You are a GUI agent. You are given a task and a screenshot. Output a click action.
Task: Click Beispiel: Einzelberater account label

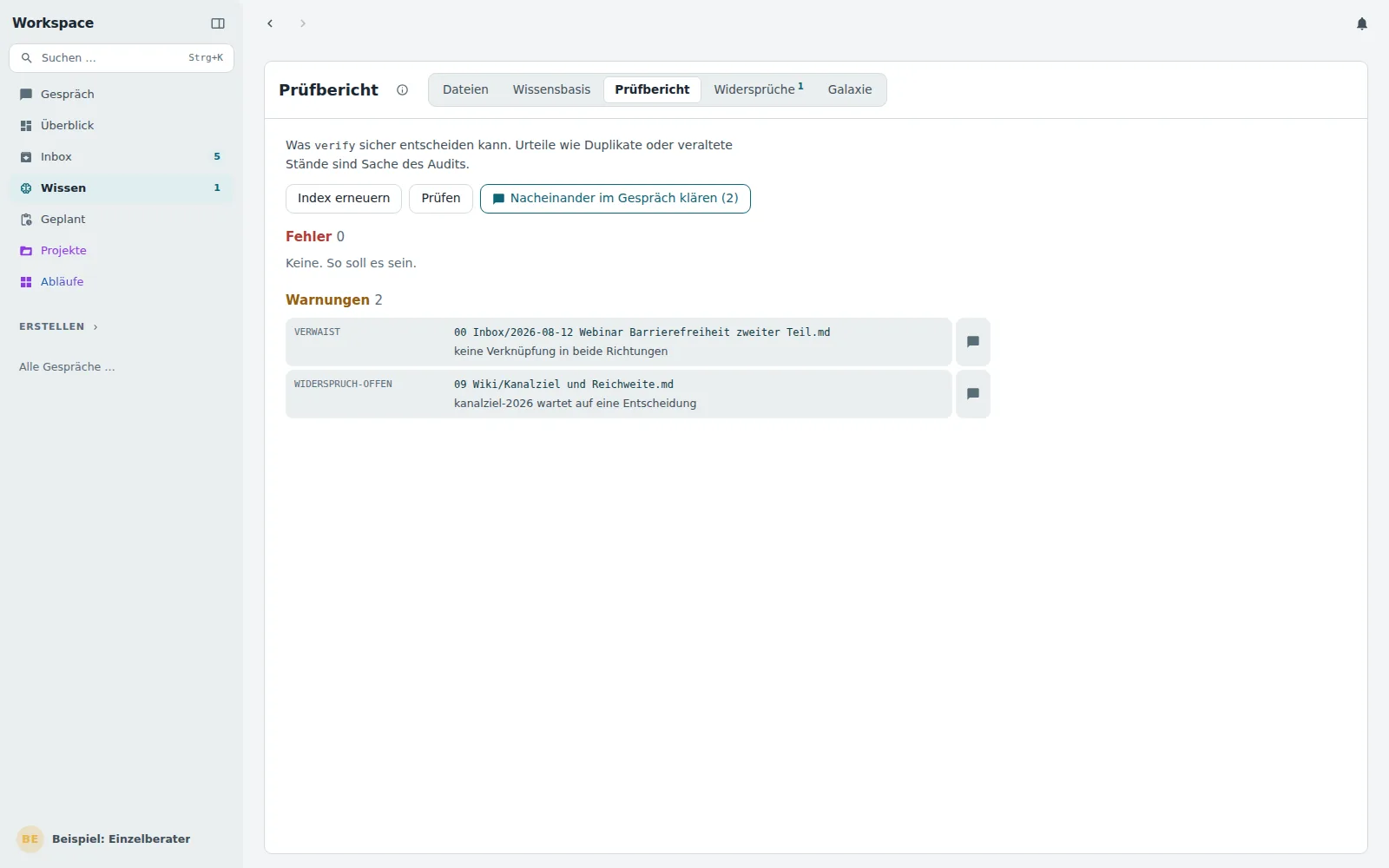click(x=122, y=839)
